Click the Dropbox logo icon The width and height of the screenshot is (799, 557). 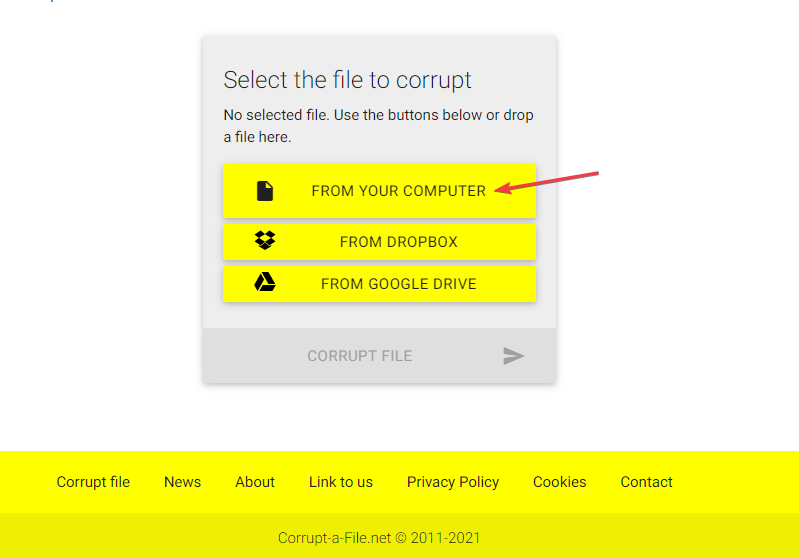(x=265, y=241)
